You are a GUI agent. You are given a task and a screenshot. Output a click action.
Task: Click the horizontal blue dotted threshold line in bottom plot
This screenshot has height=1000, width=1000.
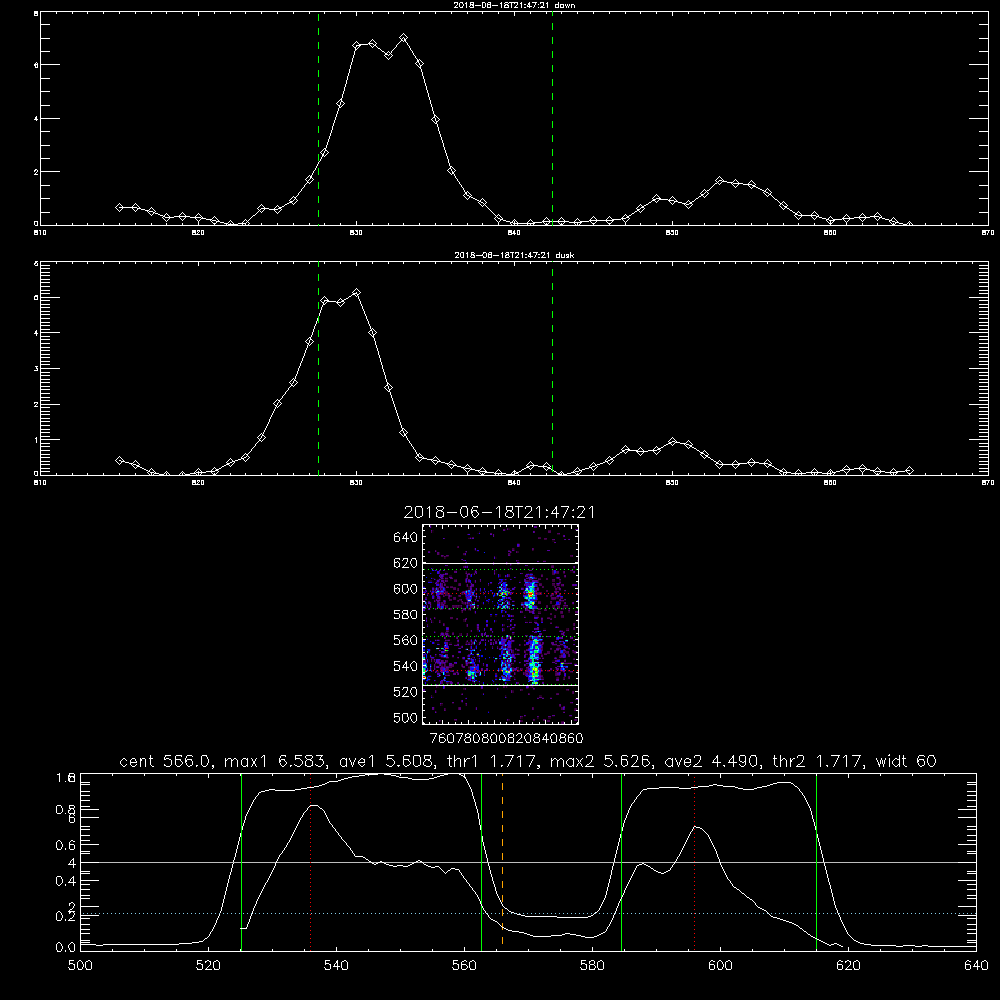coord(528,914)
